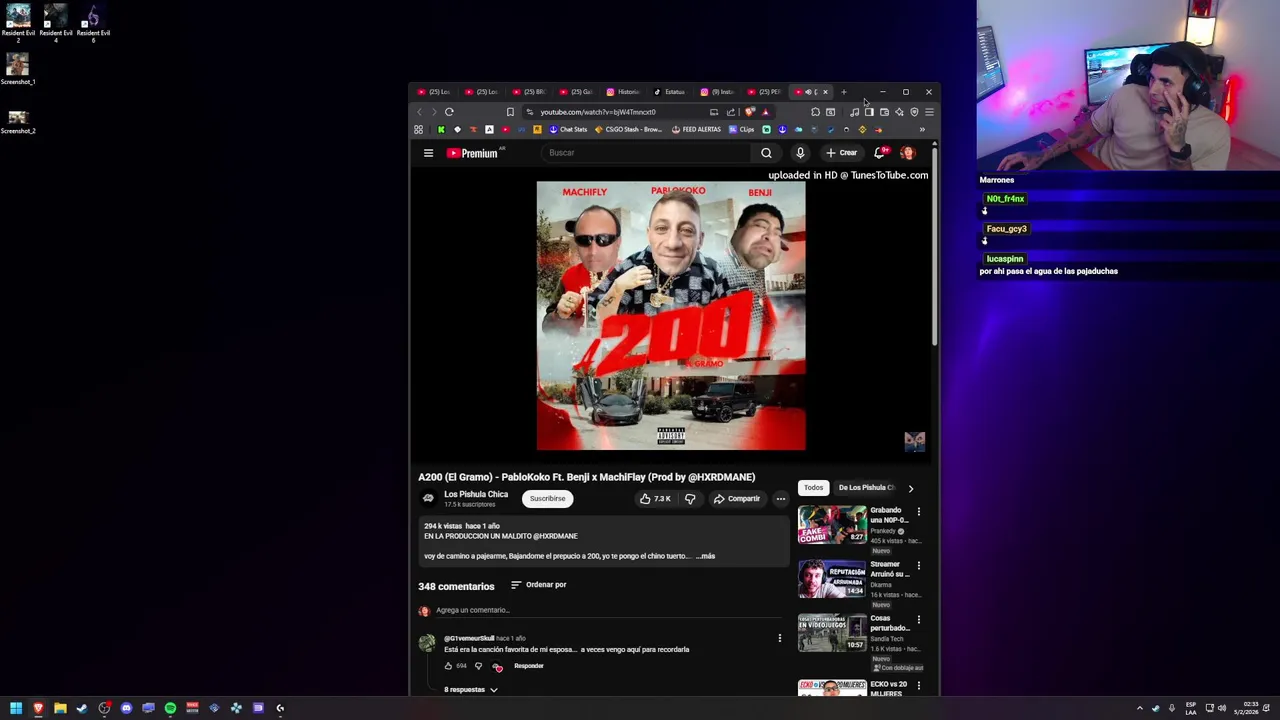Click the Buscar search field
Screen dimensions: 1280x720
pyautogui.click(x=646, y=153)
